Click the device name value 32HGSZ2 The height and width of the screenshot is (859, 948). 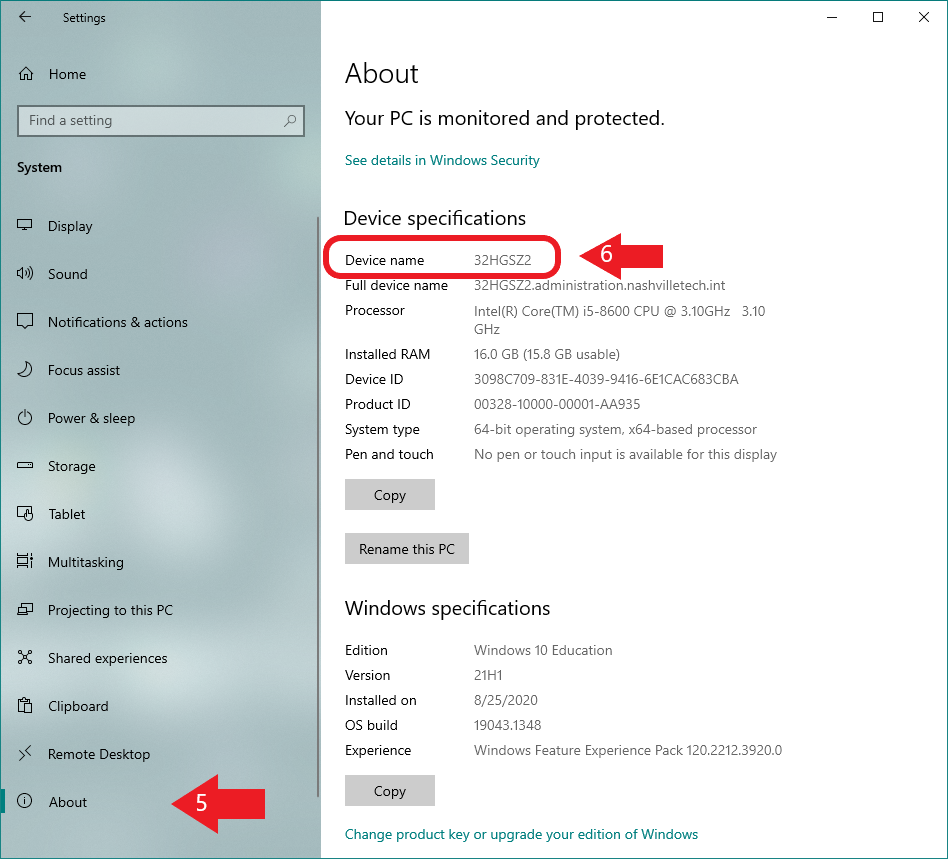coord(502,260)
